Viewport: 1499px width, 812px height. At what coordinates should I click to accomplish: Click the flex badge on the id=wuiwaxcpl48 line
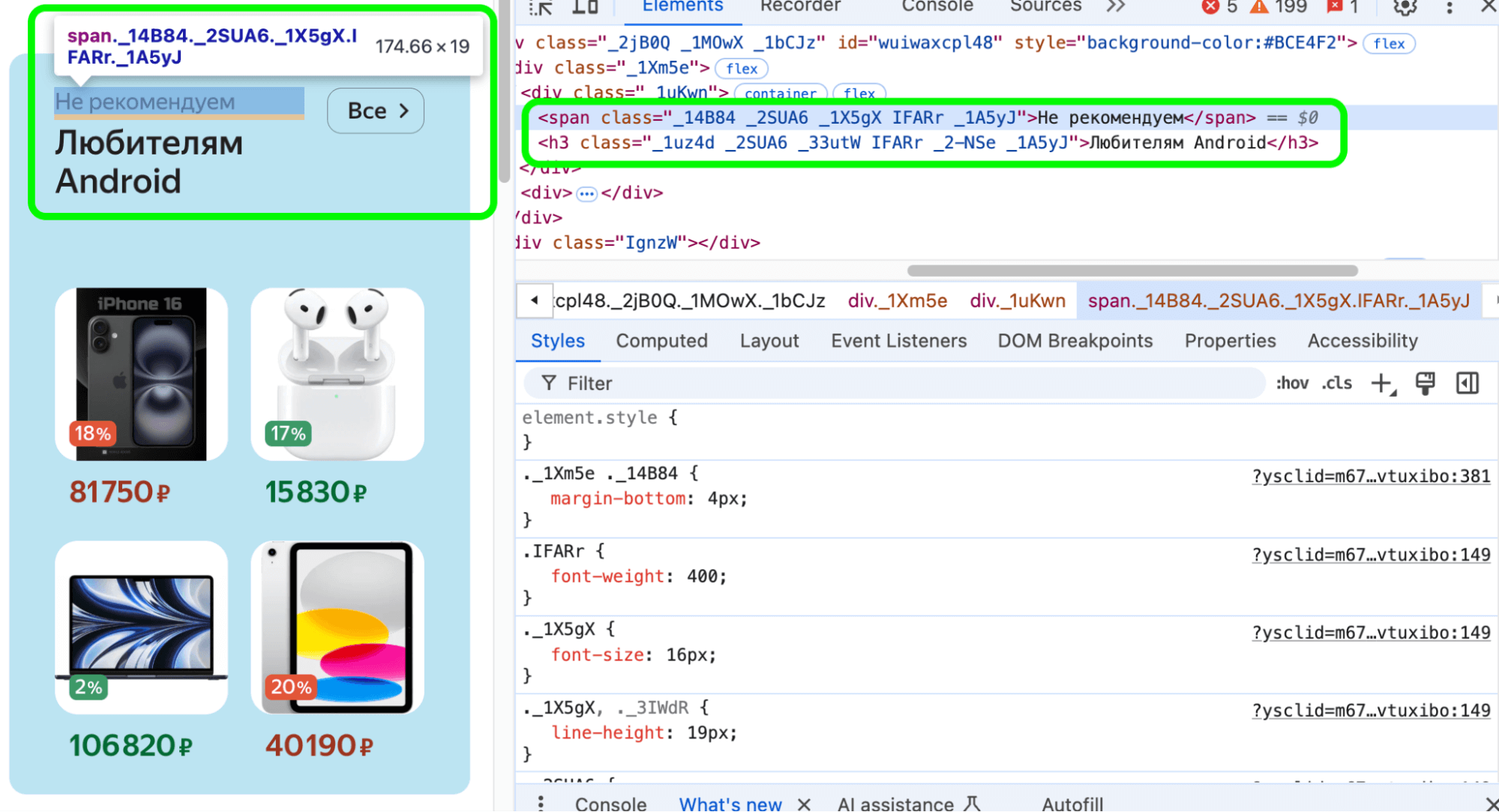[1389, 43]
